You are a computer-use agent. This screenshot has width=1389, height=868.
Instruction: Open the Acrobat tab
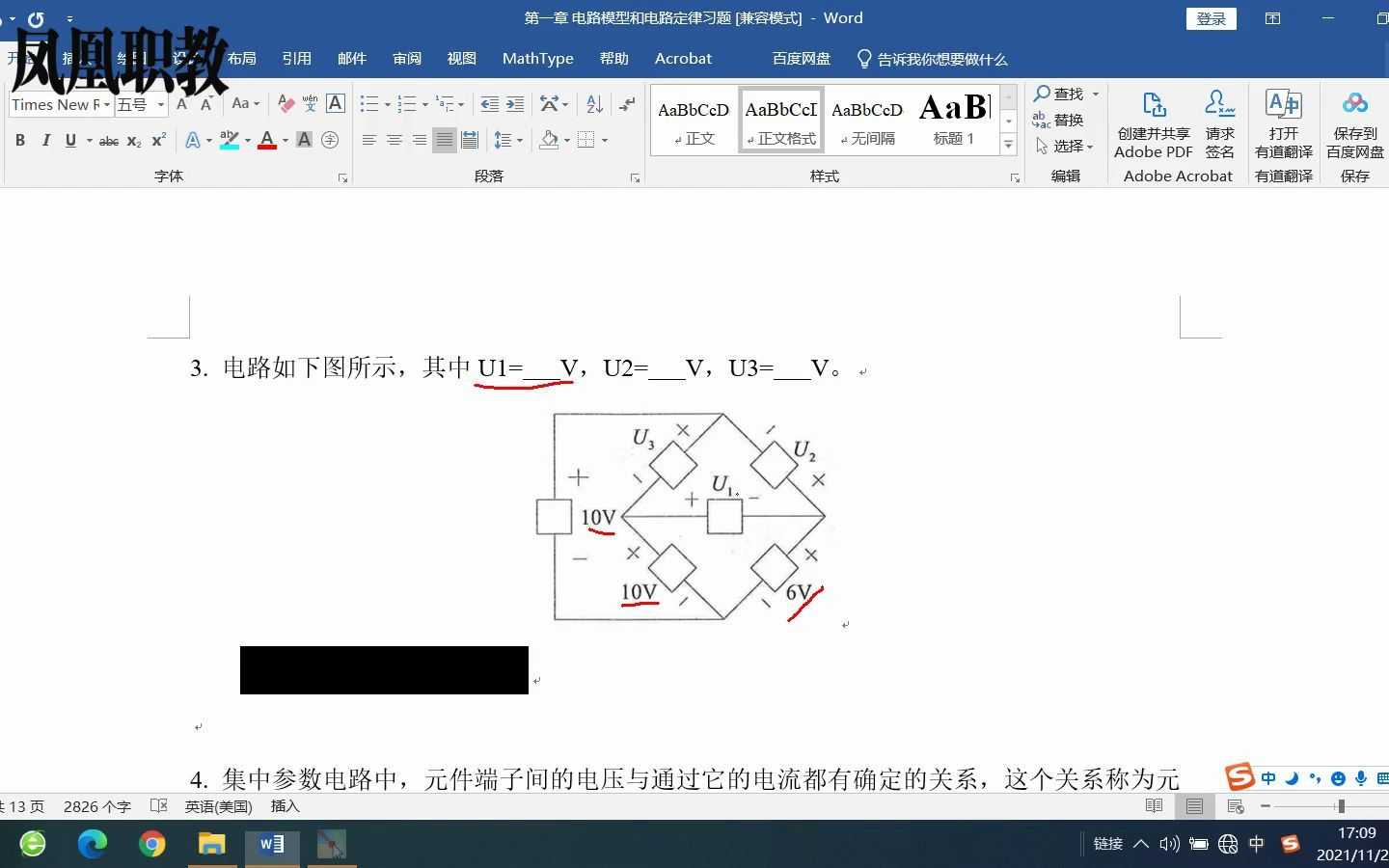[683, 59]
